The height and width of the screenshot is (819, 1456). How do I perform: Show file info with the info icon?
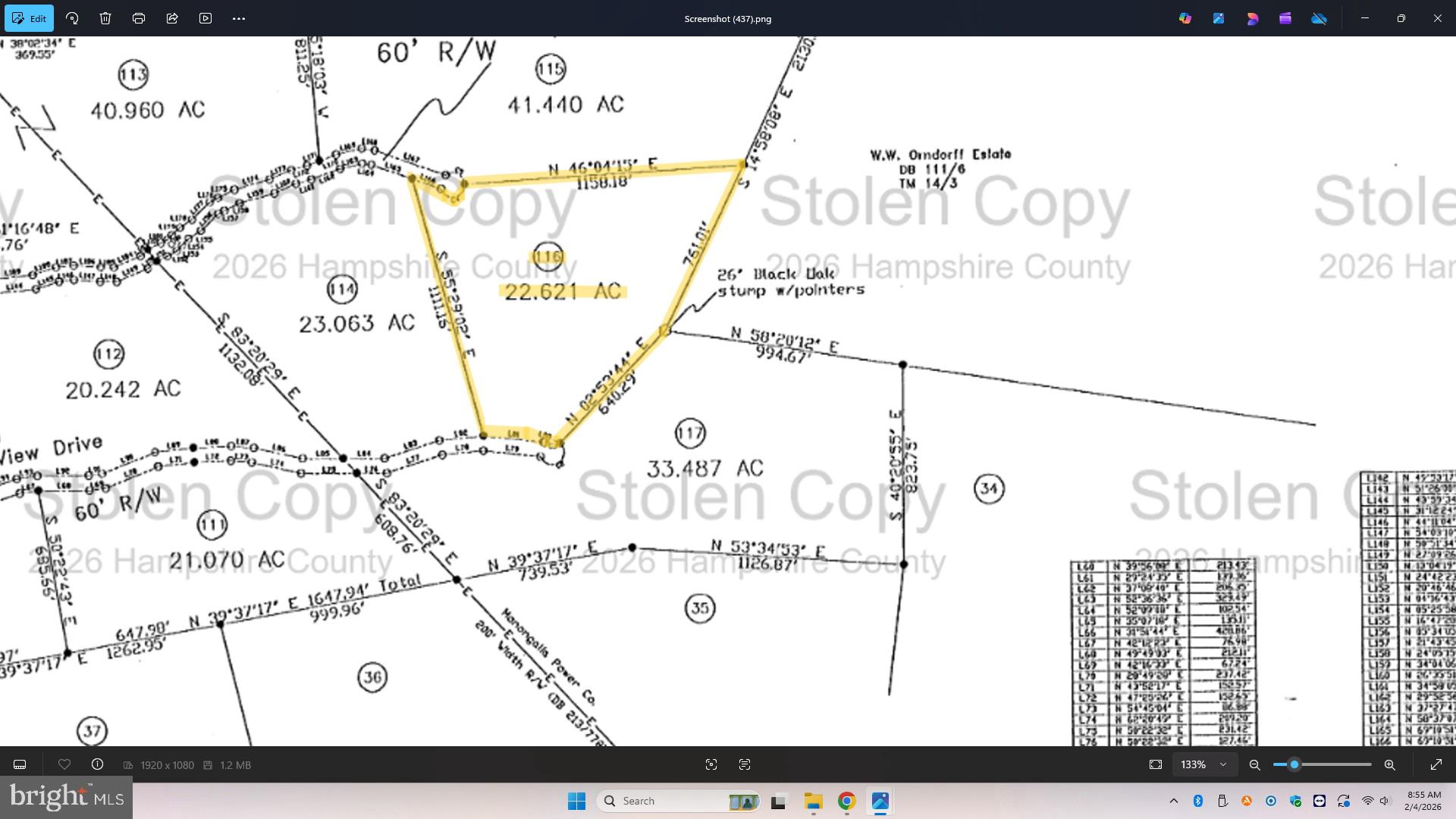coord(97,764)
